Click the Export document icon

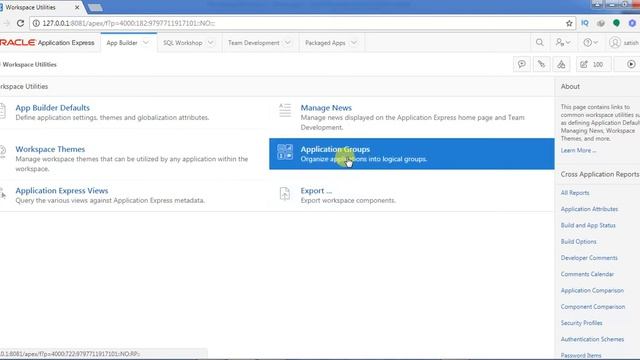click(x=285, y=193)
